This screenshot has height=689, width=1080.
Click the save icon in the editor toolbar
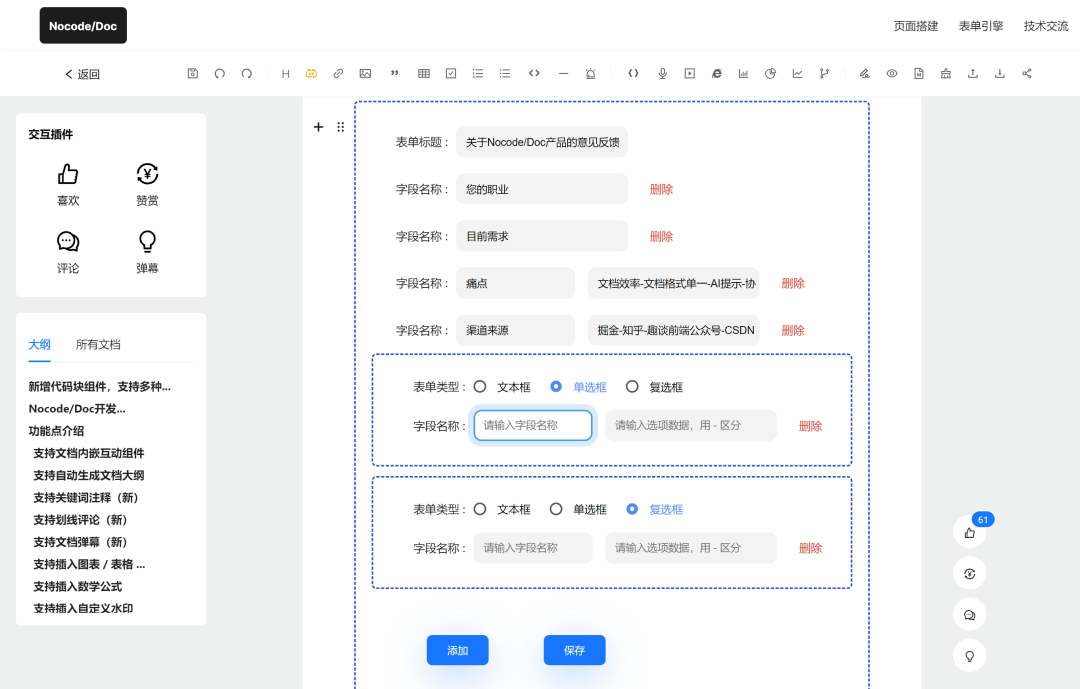click(x=193, y=73)
